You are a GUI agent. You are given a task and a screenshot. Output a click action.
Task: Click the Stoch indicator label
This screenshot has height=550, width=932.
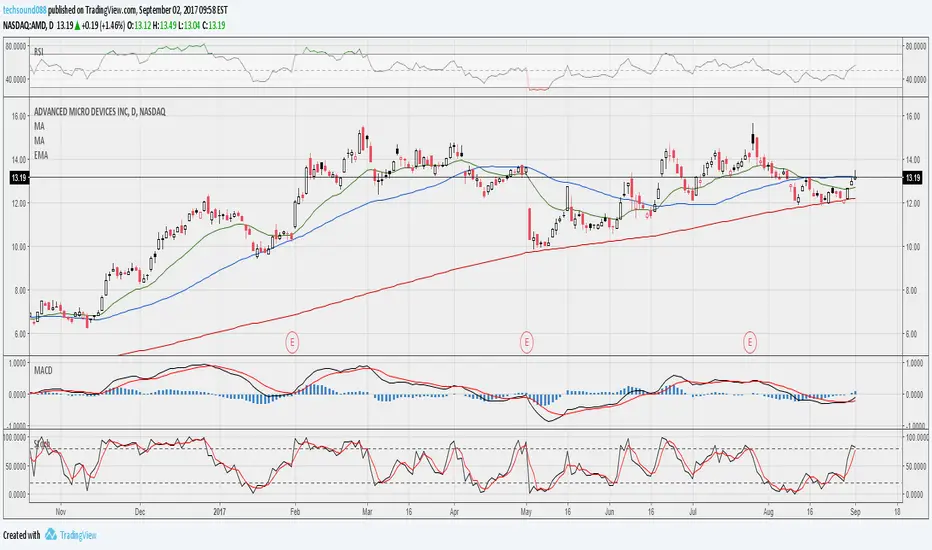tap(42, 444)
